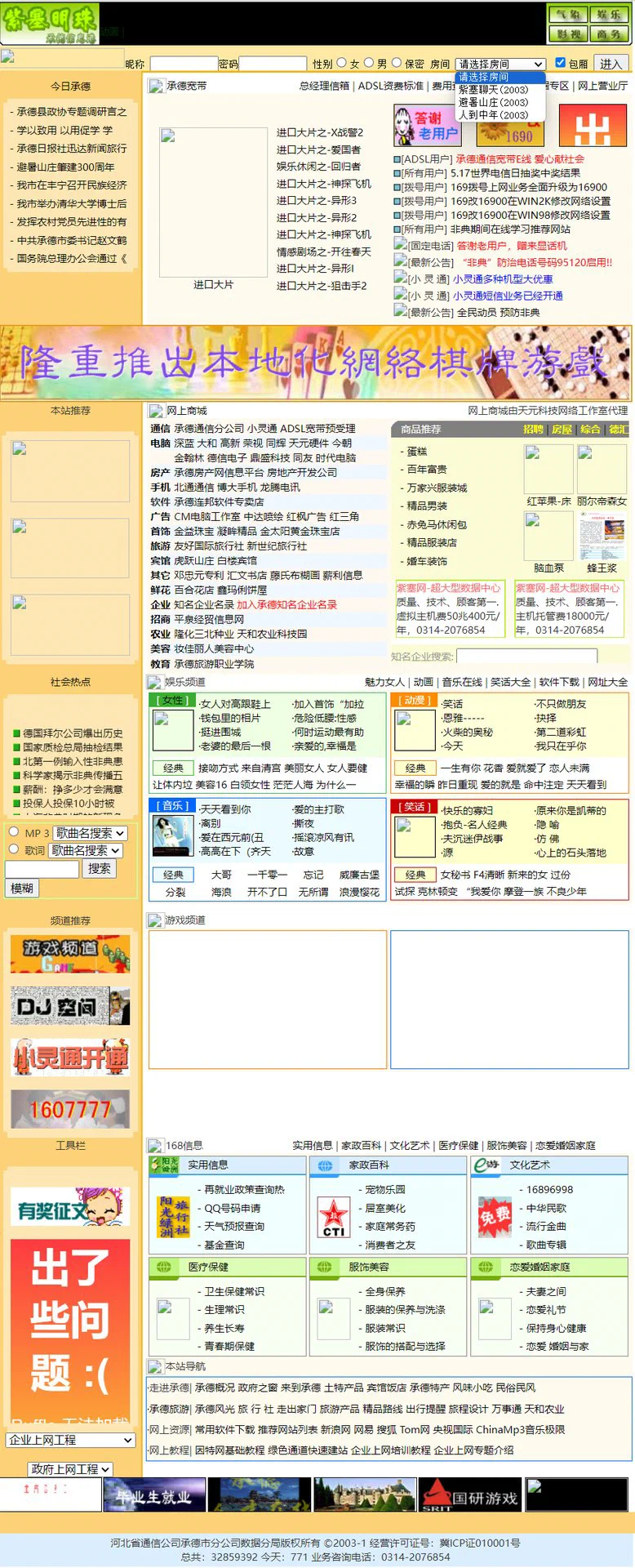Click the 模糊 fuzzy search button

[22, 888]
